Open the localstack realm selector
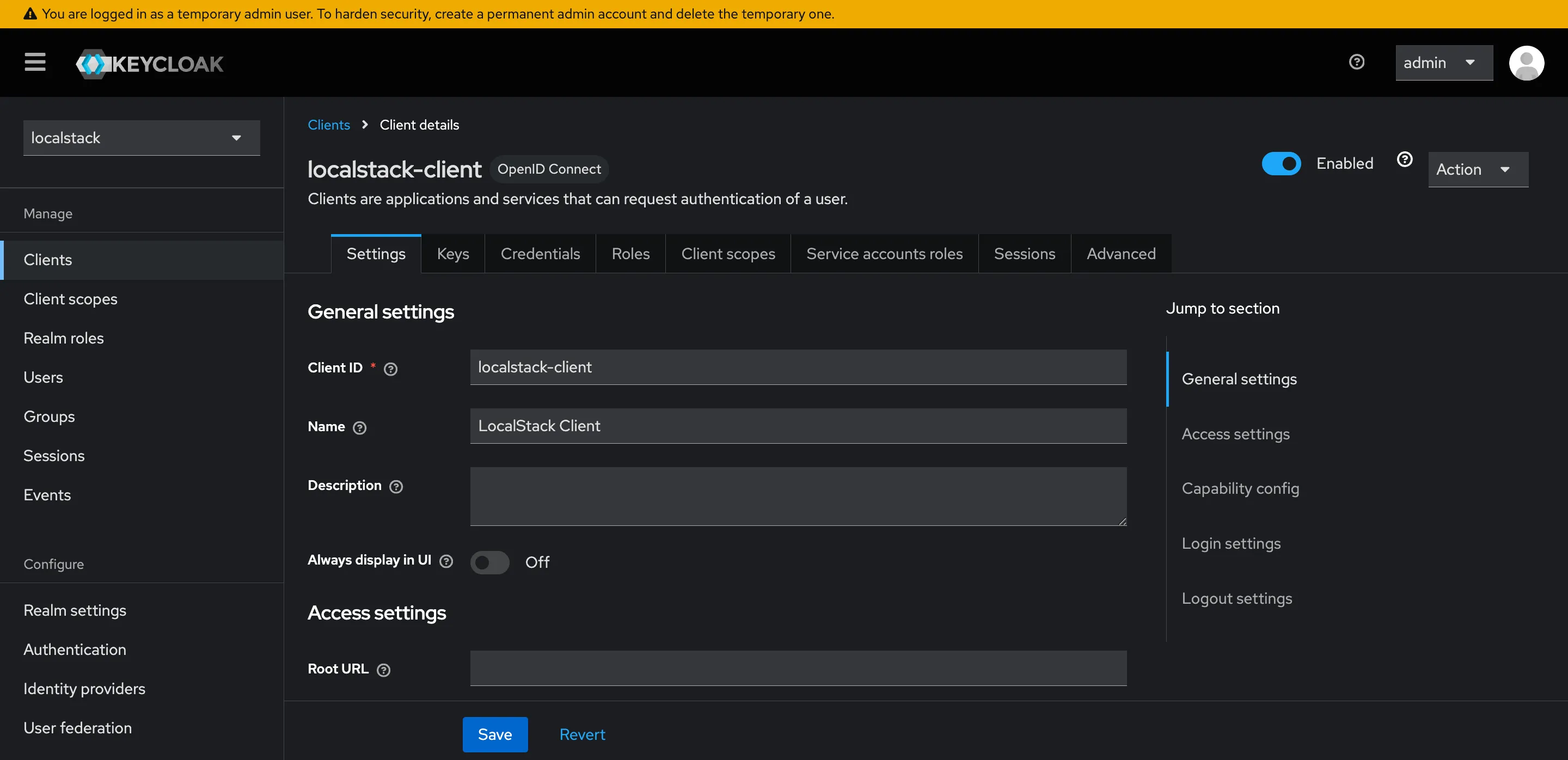The width and height of the screenshot is (1568, 760). coord(140,138)
